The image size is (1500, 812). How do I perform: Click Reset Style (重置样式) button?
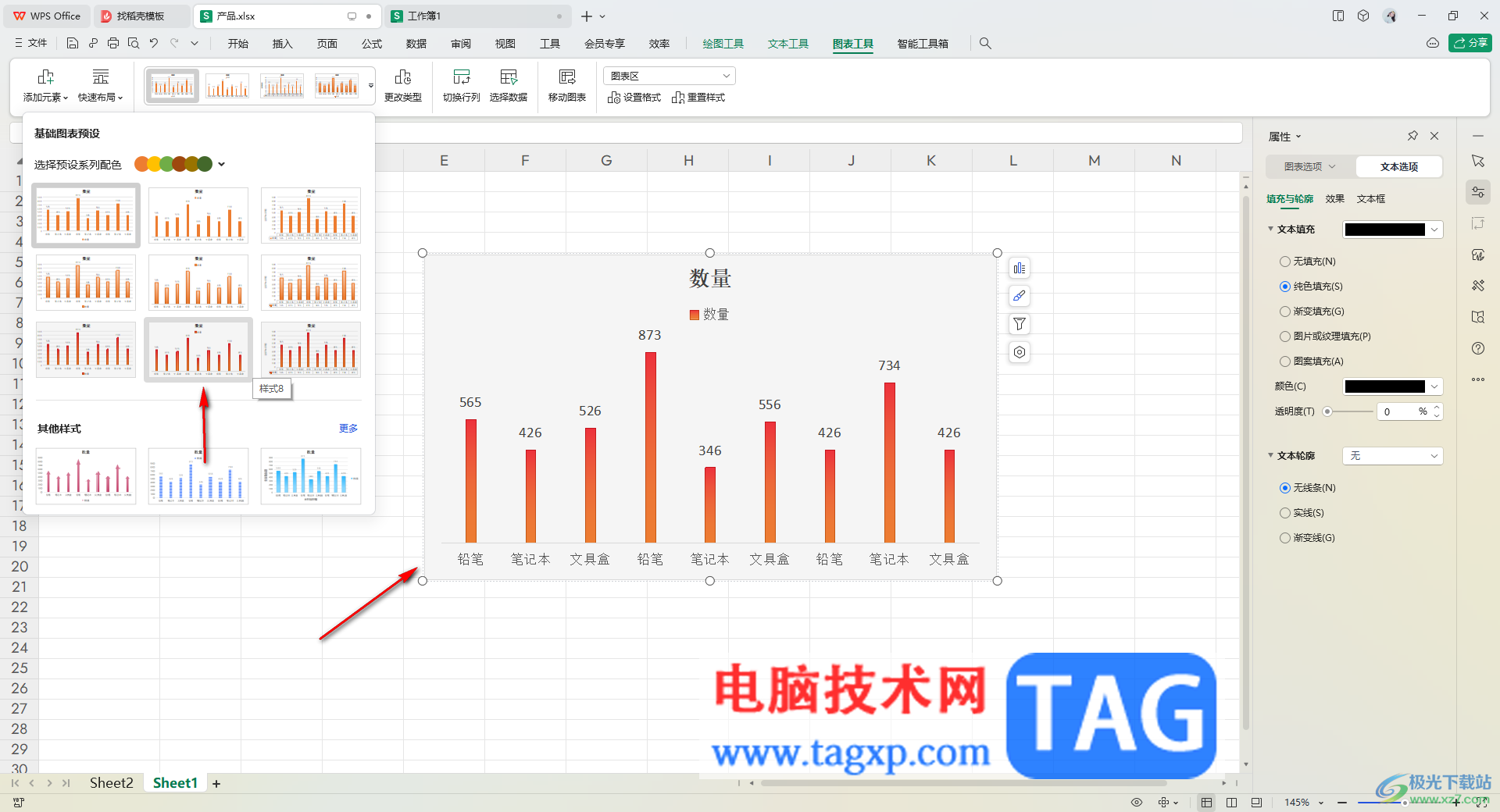pyautogui.click(x=698, y=98)
